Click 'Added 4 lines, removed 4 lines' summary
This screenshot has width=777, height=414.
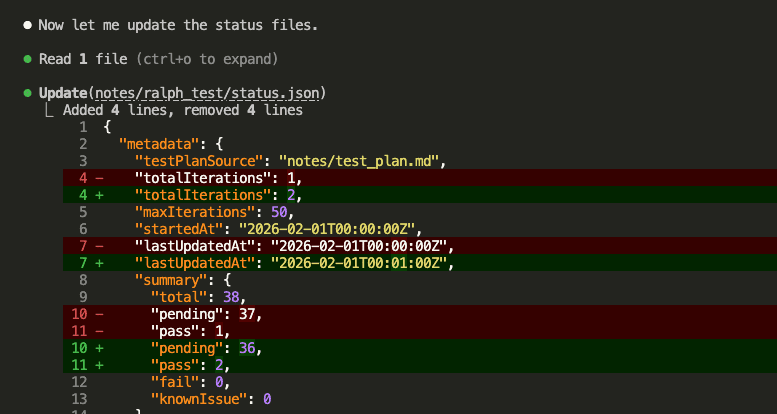click(x=183, y=110)
